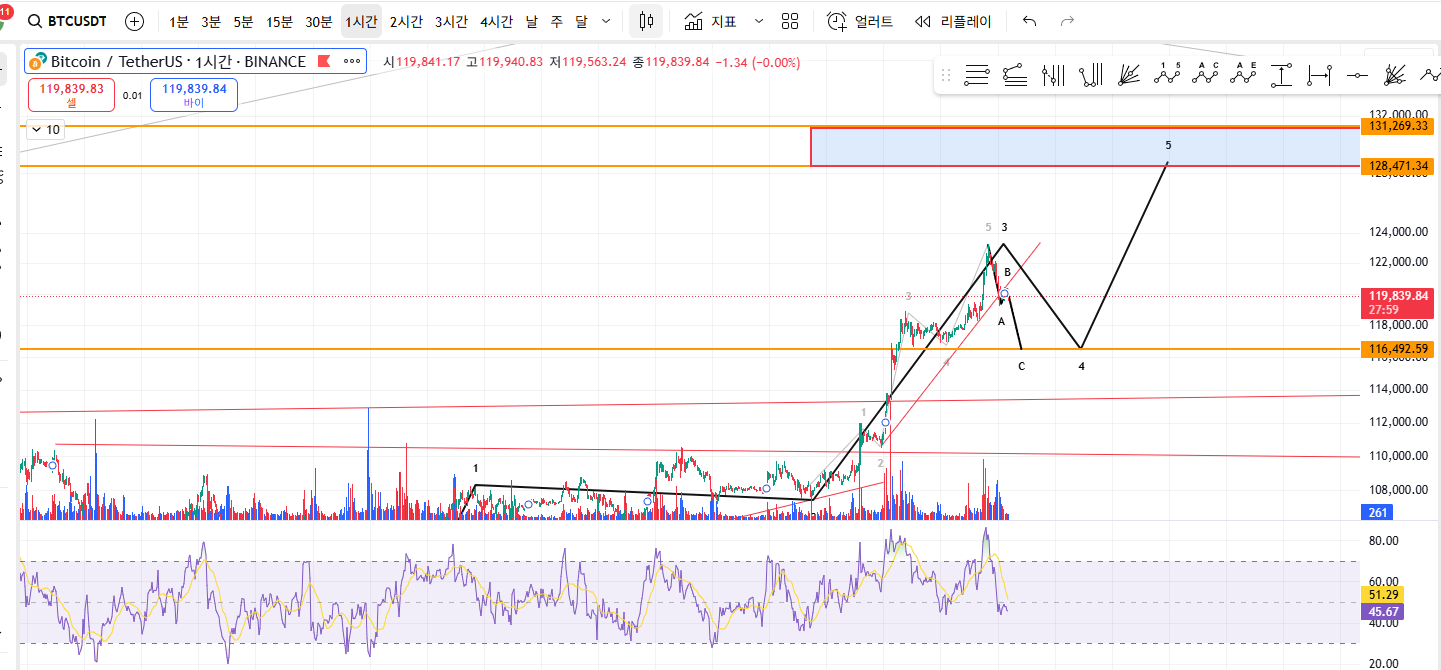Viewport: 1441px width, 670px height.
Task: Select the horizontal line drawing tool
Action: [1357, 74]
